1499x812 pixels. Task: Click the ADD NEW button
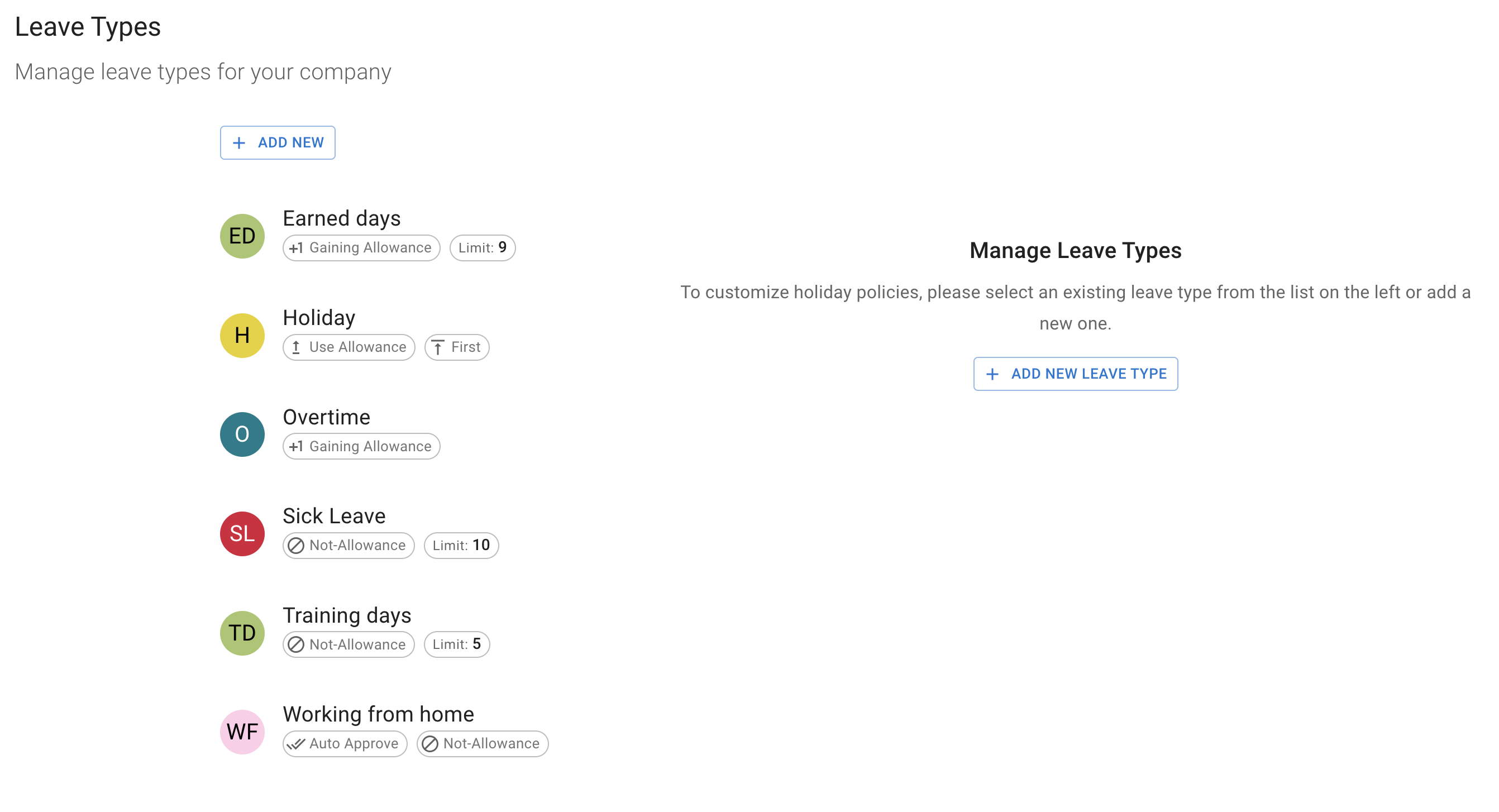[x=278, y=142]
